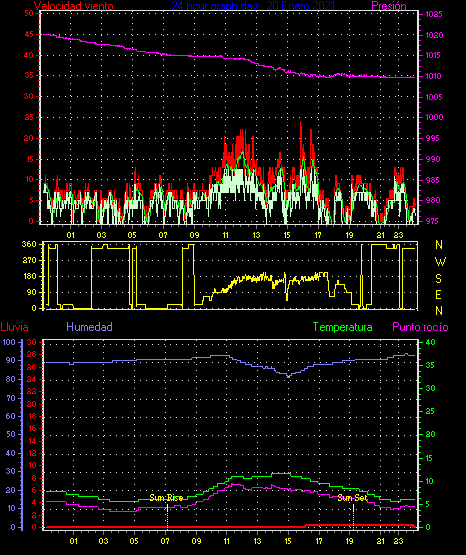Click the E compass letter
This screenshot has width=466, height=555.
click(438, 294)
